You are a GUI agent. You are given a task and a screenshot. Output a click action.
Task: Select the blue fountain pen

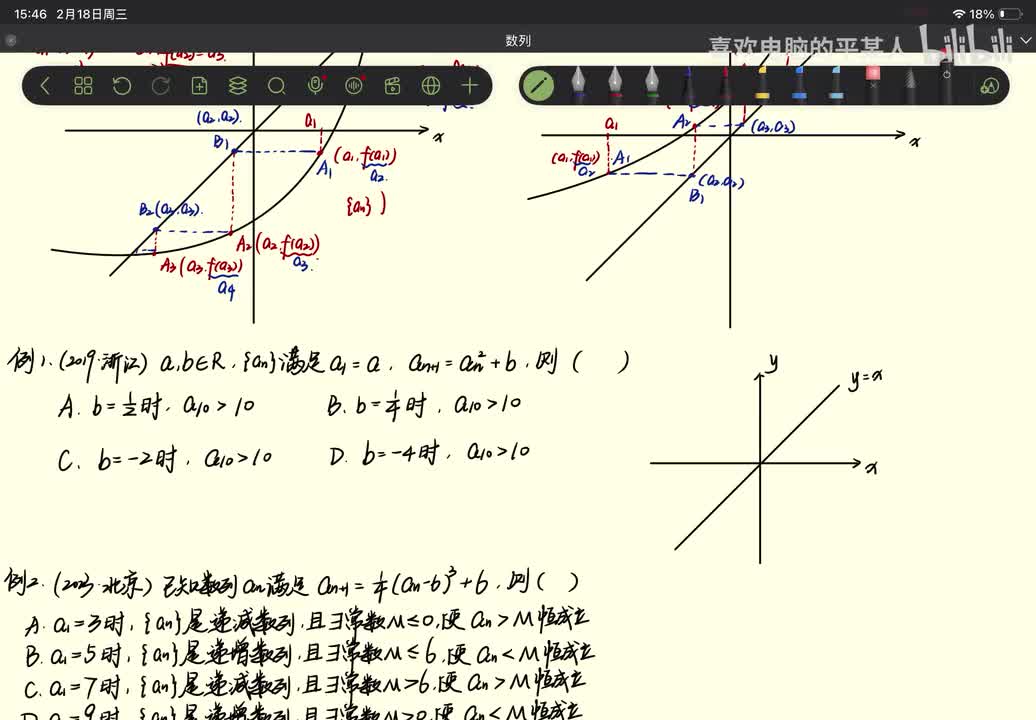(x=578, y=85)
